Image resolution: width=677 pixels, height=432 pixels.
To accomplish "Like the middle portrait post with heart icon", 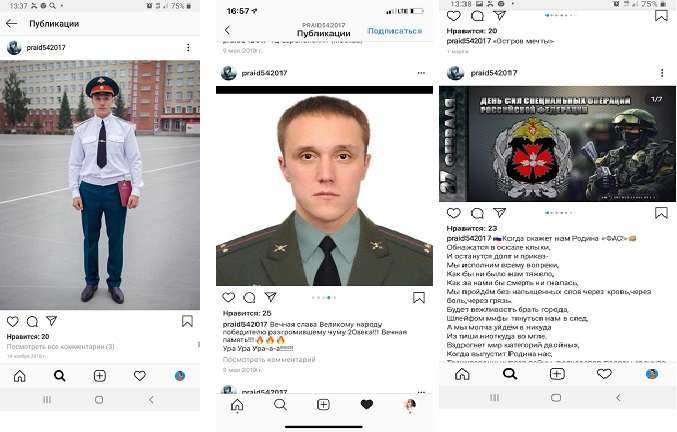I will point(229,297).
